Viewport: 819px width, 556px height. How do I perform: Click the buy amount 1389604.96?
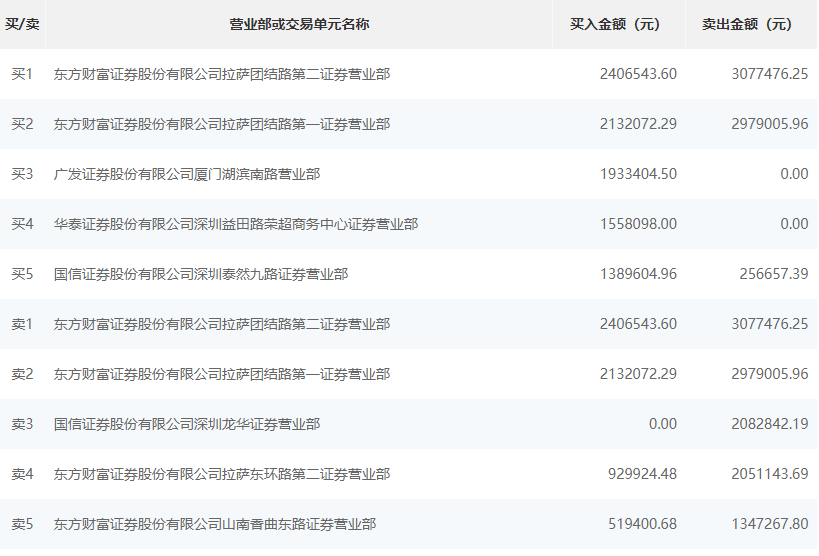click(x=638, y=274)
